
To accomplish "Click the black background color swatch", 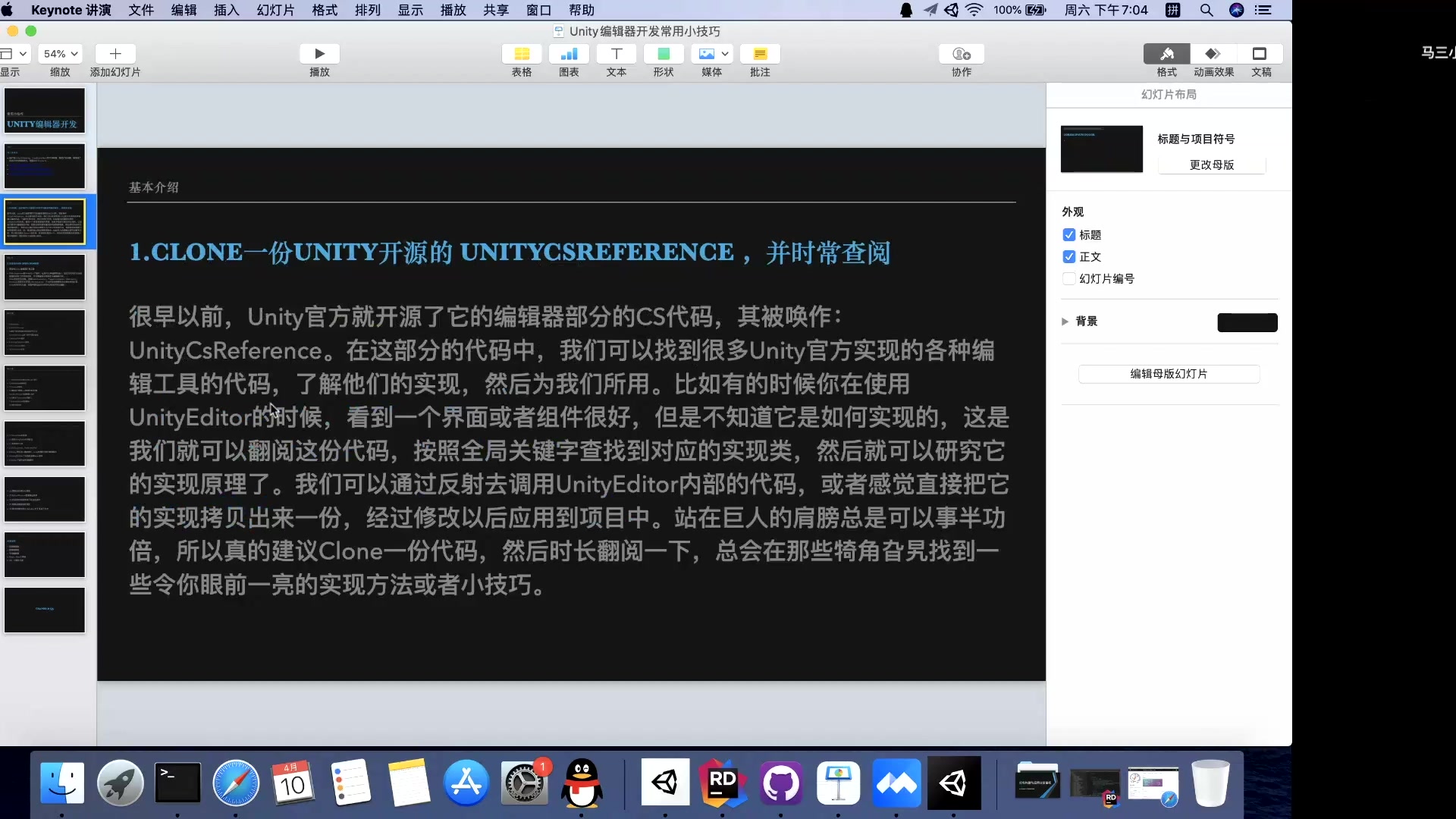I will pos(1247,322).
